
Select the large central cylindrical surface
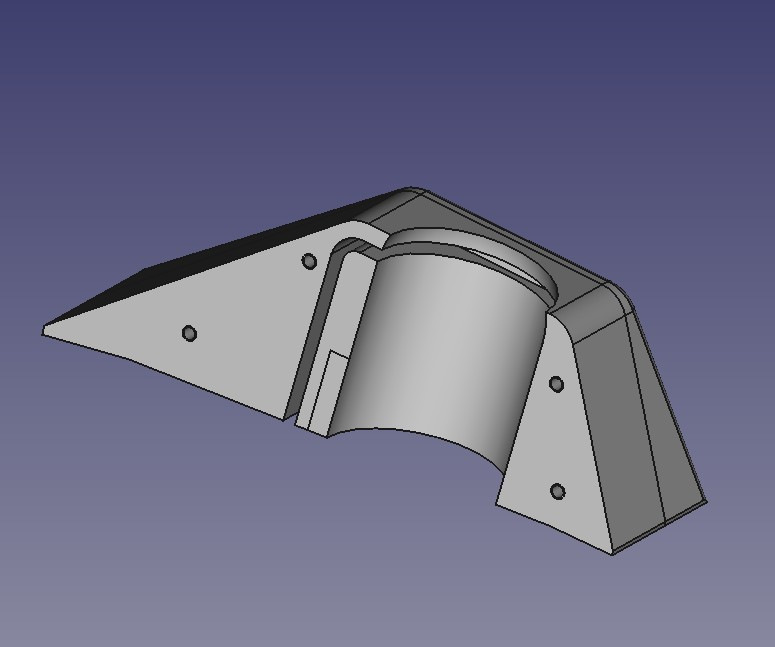pyautogui.click(x=440, y=340)
